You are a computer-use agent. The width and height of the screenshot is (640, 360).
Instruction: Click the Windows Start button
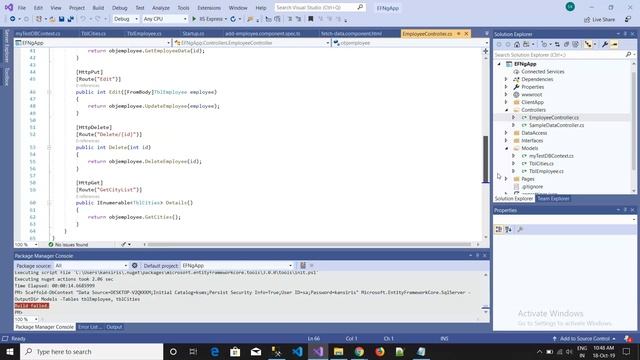10,351
